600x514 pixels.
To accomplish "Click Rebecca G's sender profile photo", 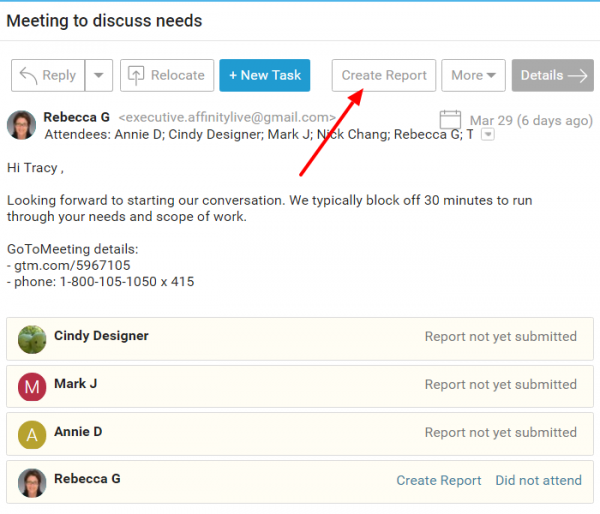I will pyautogui.click(x=21, y=125).
